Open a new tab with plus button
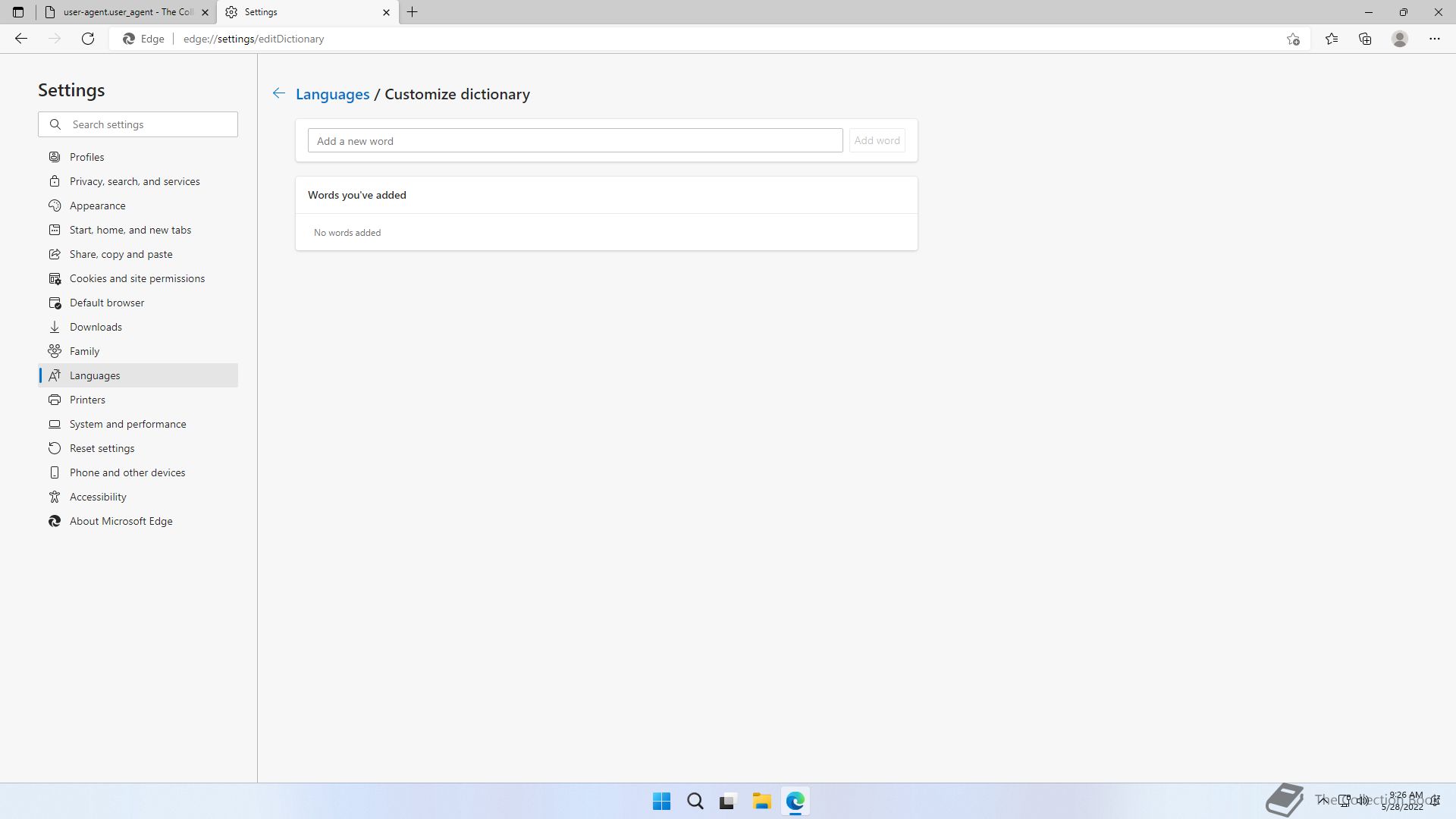The image size is (1456, 819). pos(413,12)
